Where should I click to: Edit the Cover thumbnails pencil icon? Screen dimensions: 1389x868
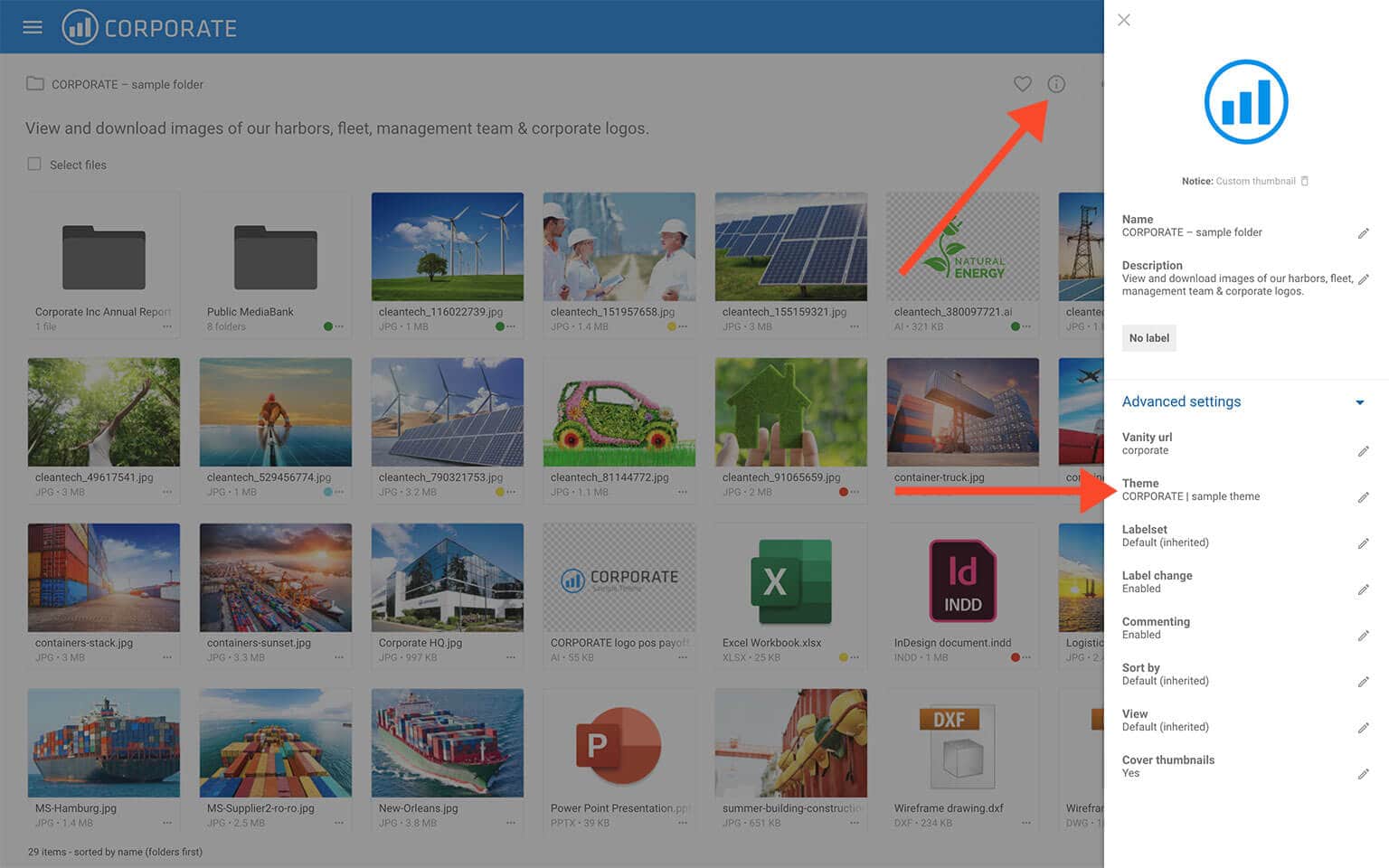coord(1363,774)
